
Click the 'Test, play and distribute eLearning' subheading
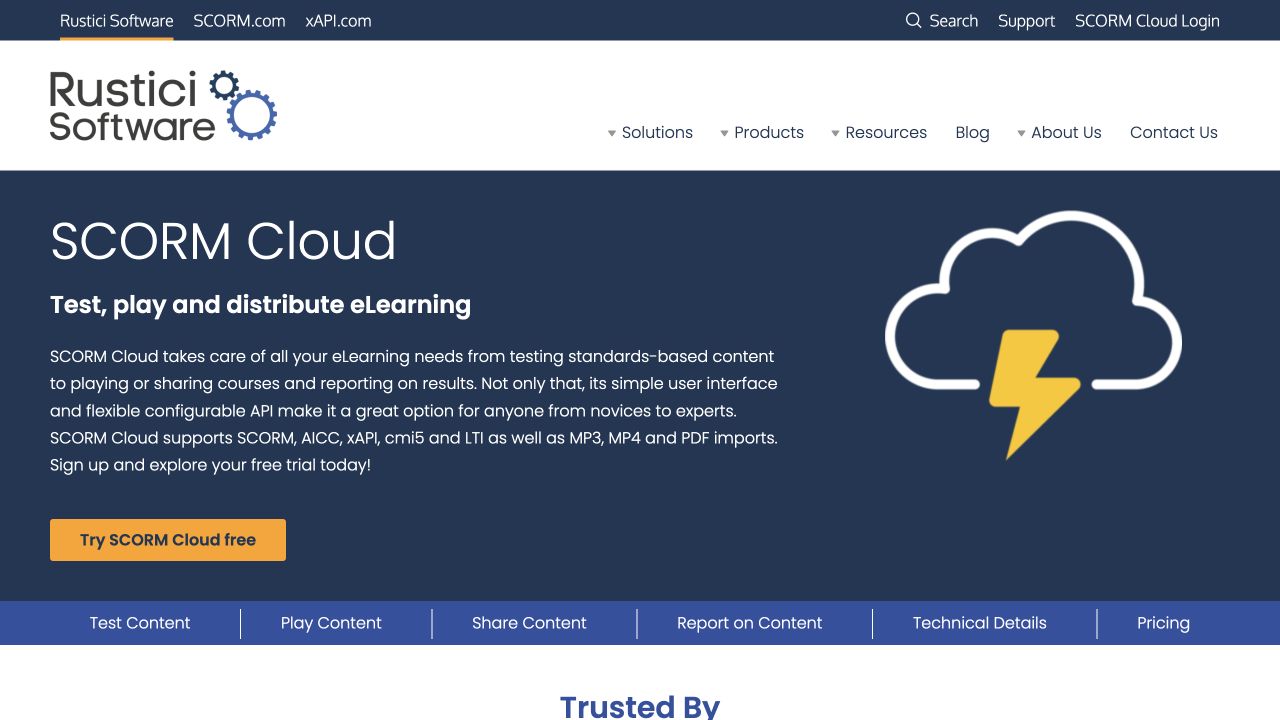260,305
